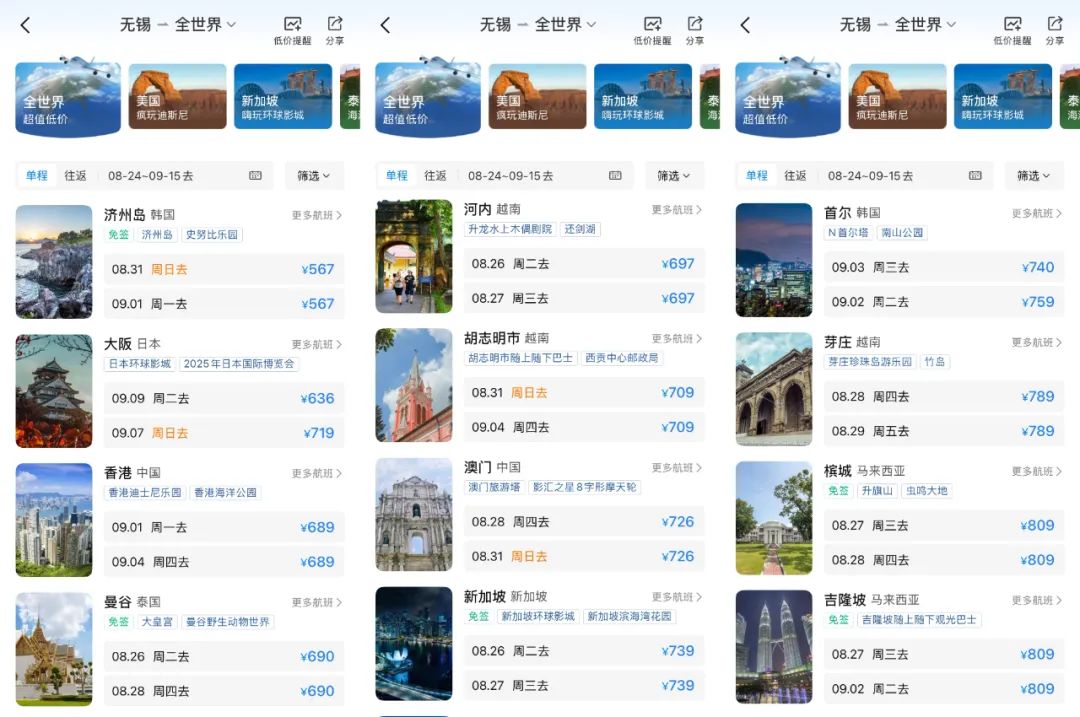Viewport: 1080px width, 717px height.
Task: Tap the 分享 share icon in the rightmost panel
Action: pos(1054,30)
